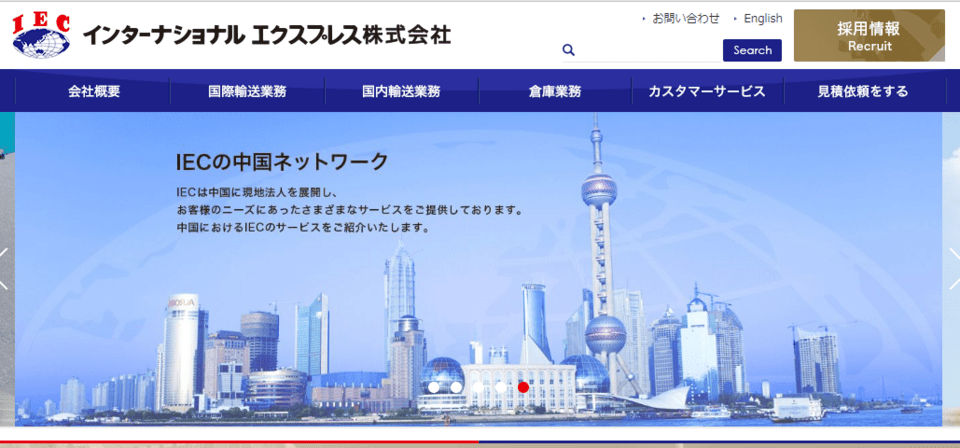Select the second carousel dot

pos(456,387)
